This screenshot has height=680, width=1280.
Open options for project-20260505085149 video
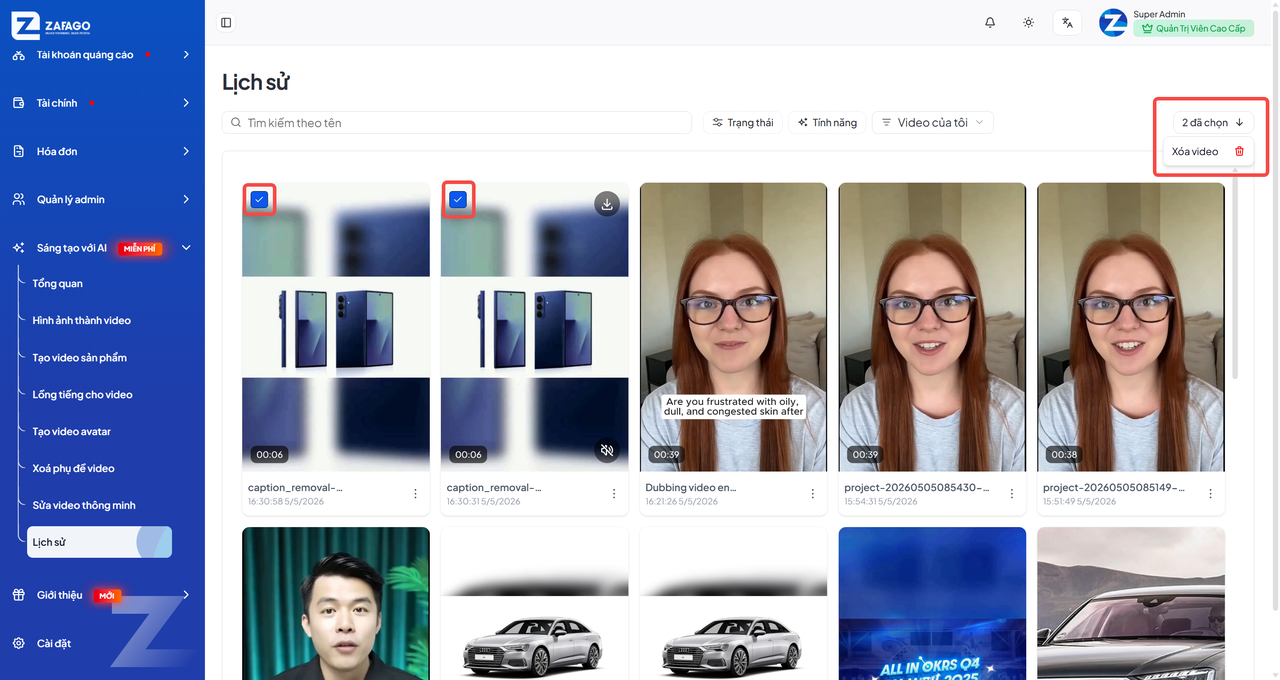pos(1211,494)
